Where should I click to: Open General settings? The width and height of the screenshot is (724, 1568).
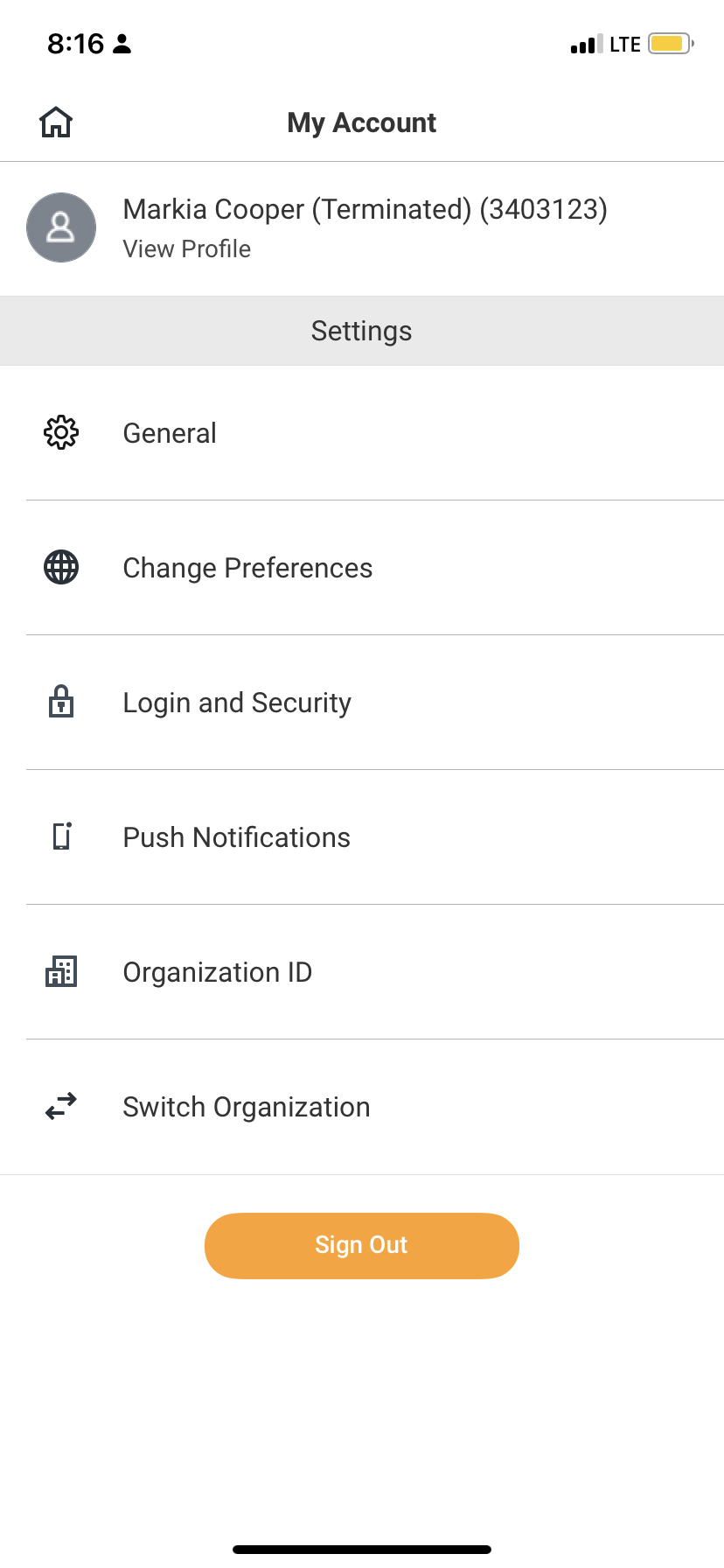170,433
